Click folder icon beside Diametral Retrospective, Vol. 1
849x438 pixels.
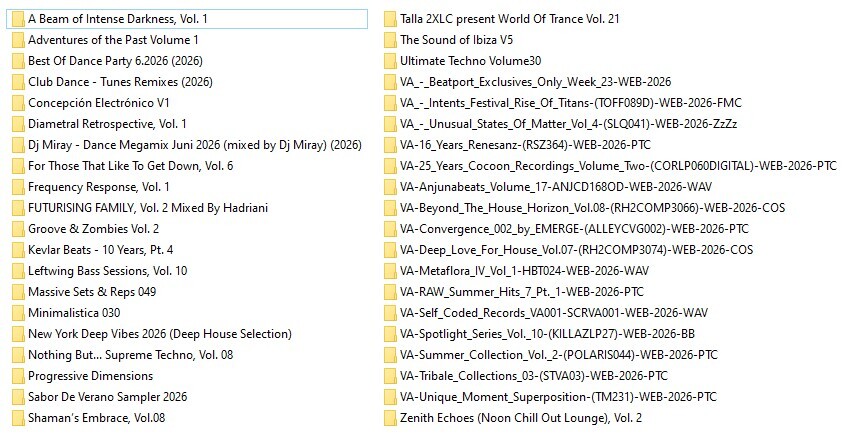pyautogui.click(x=18, y=124)
